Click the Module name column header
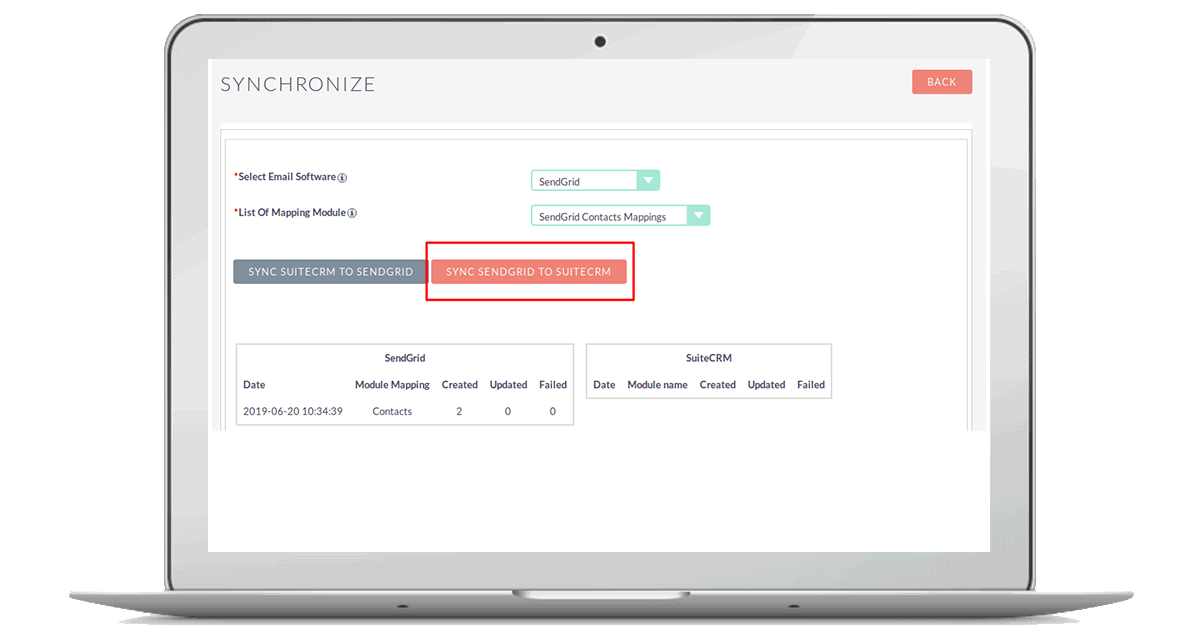The image size is (1200, 630). 657,384
